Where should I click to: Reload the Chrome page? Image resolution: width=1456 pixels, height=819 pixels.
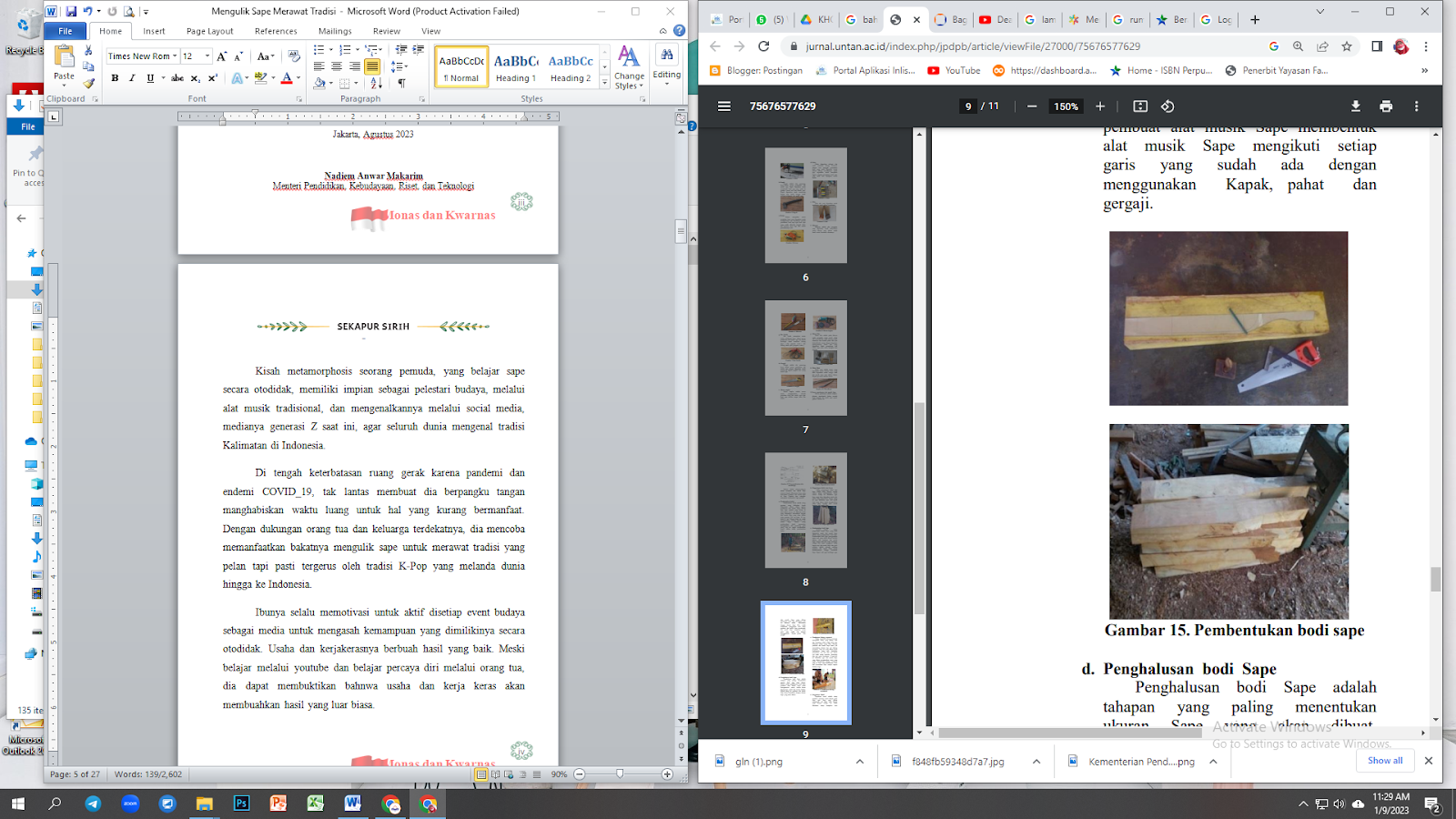click(x=763, y=46)
